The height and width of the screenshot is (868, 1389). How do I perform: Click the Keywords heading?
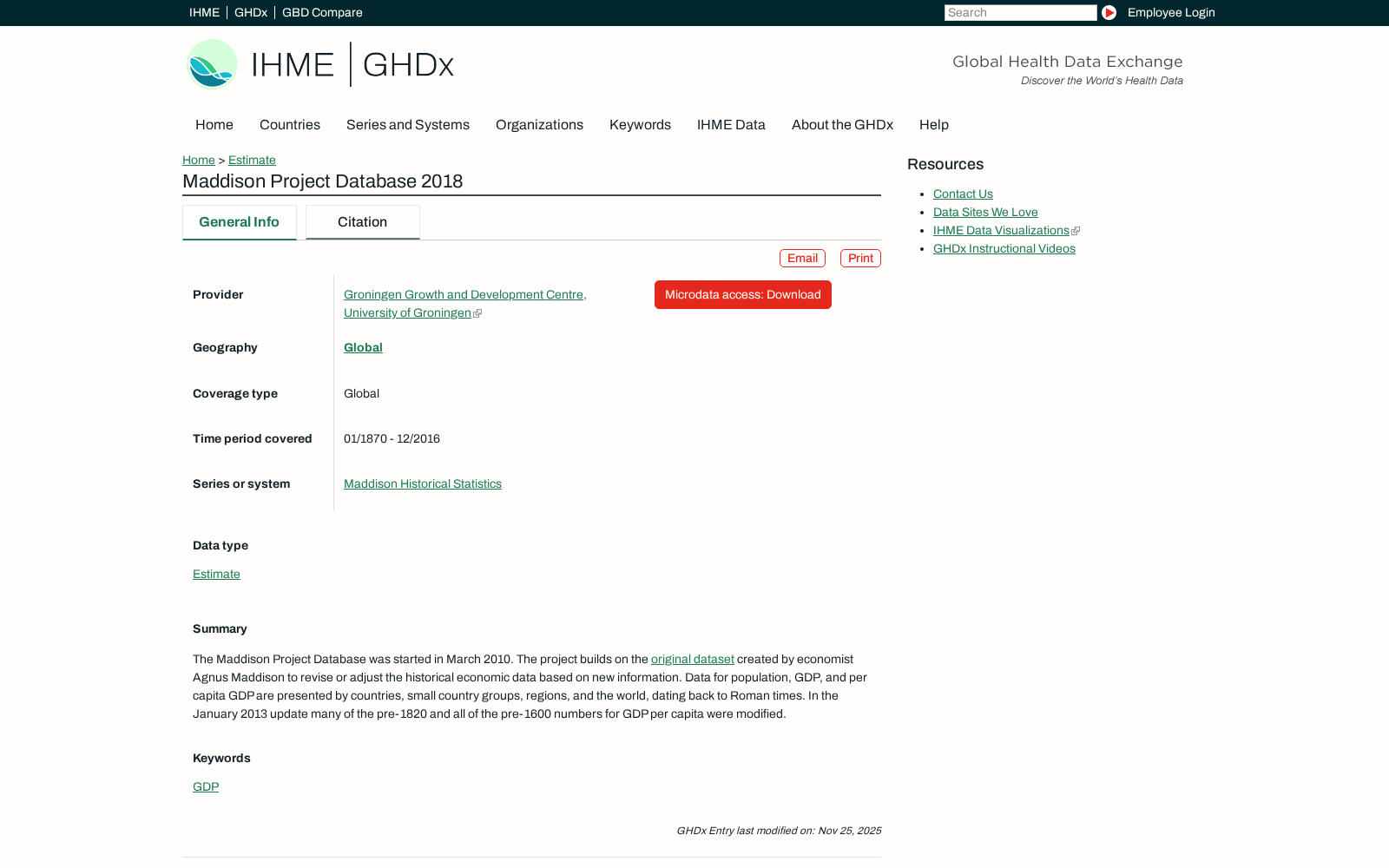coord(221,759)
